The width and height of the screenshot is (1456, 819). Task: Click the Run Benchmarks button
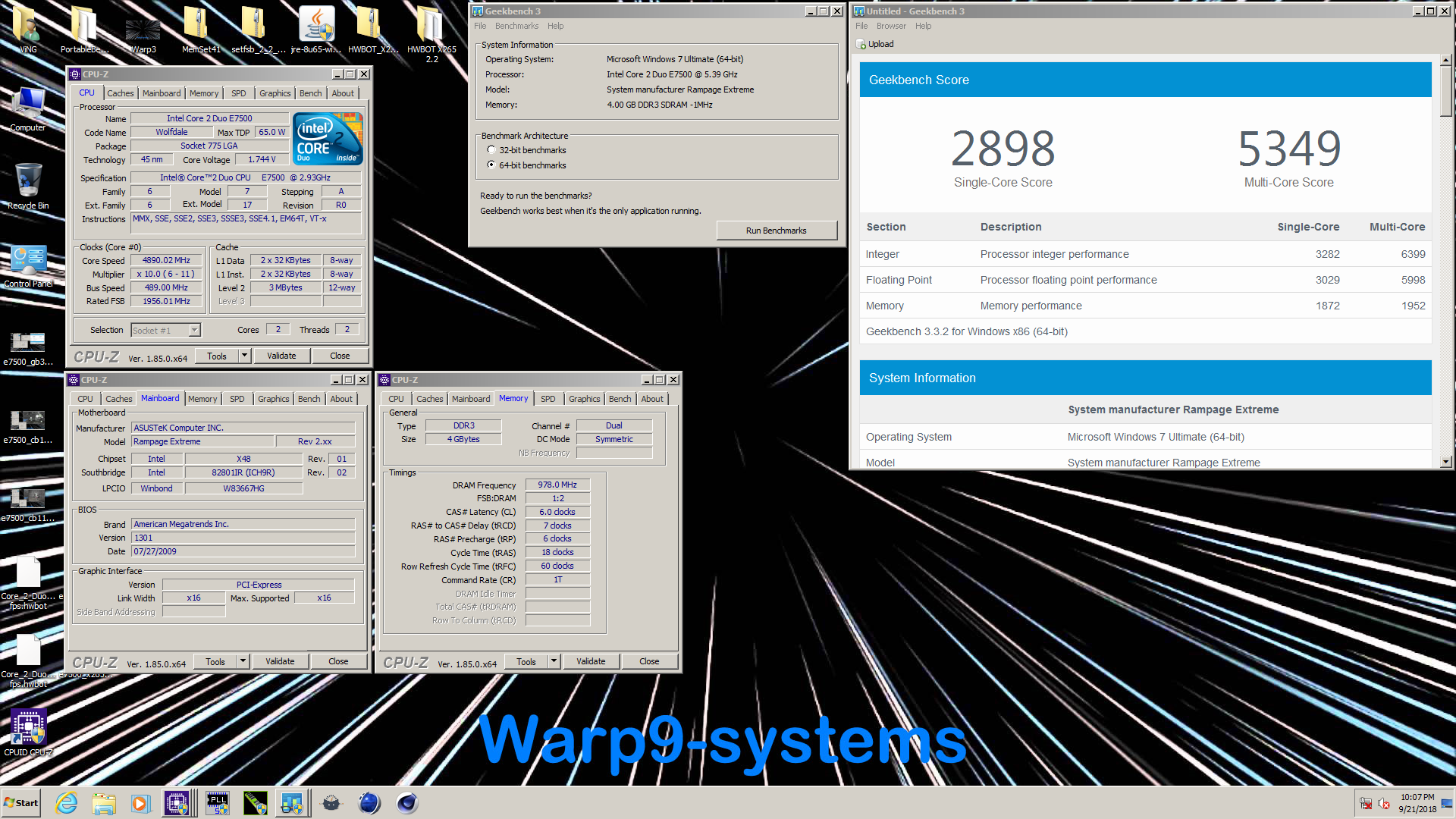click(777, 231)
